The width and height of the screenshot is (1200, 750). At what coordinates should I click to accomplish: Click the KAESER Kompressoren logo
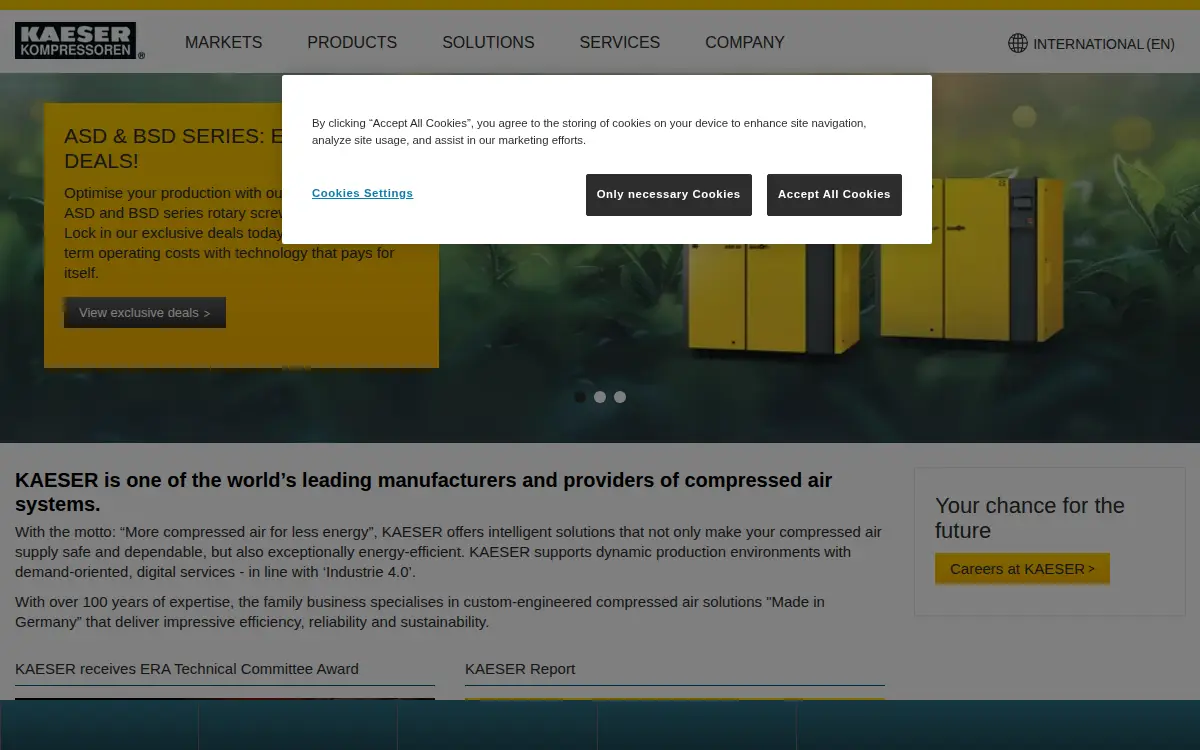(x=79, y=41)
